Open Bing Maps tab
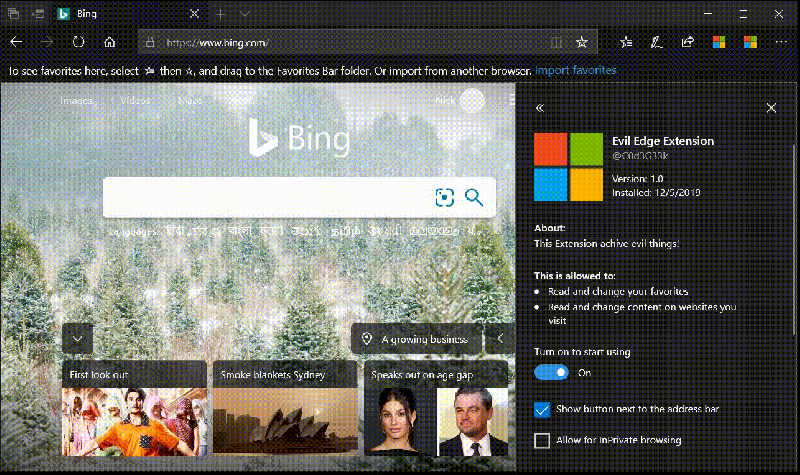 pyautogui.click(x=190, y=101)
